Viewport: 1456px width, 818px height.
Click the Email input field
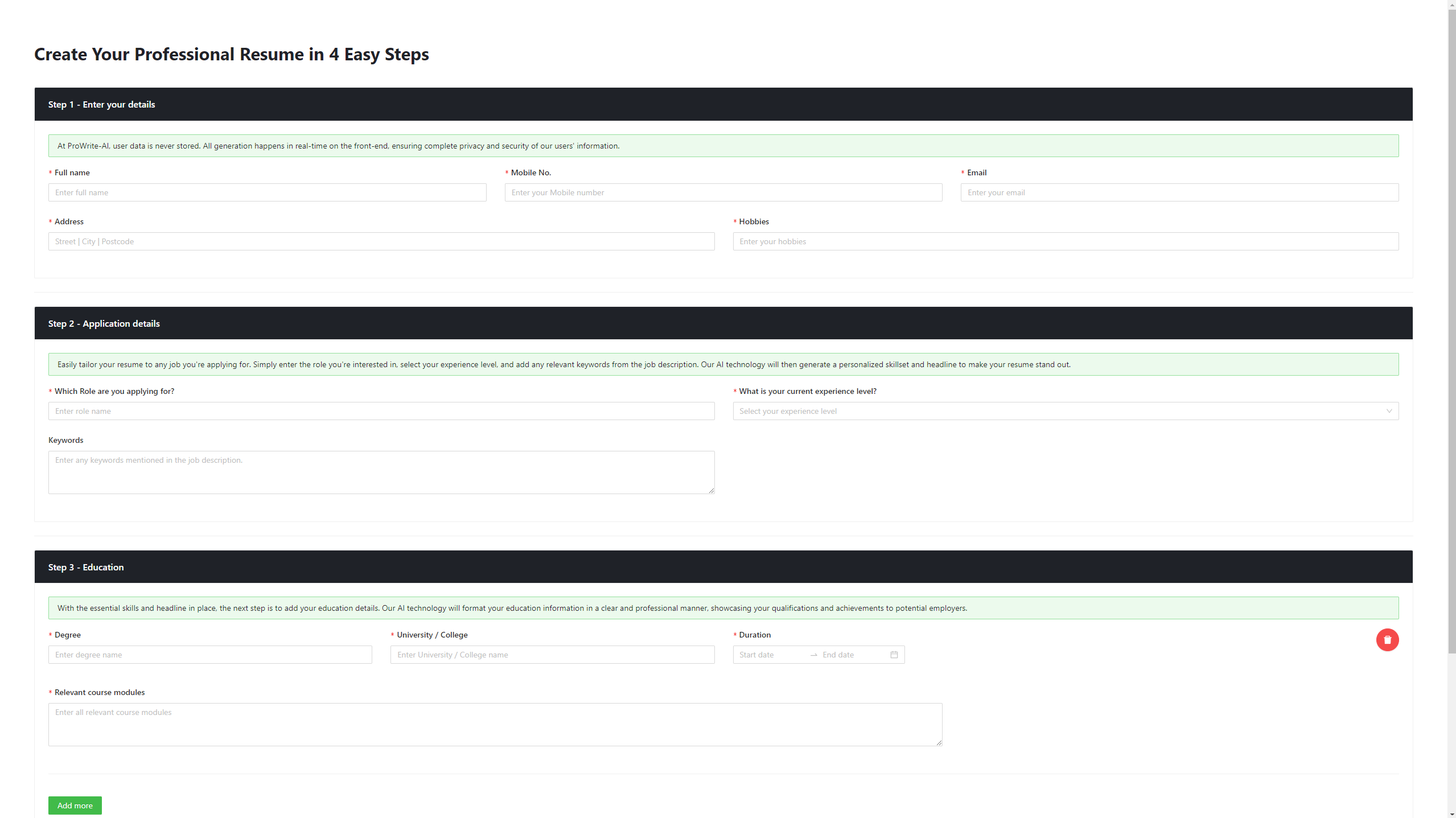[x=1179, y=192]
